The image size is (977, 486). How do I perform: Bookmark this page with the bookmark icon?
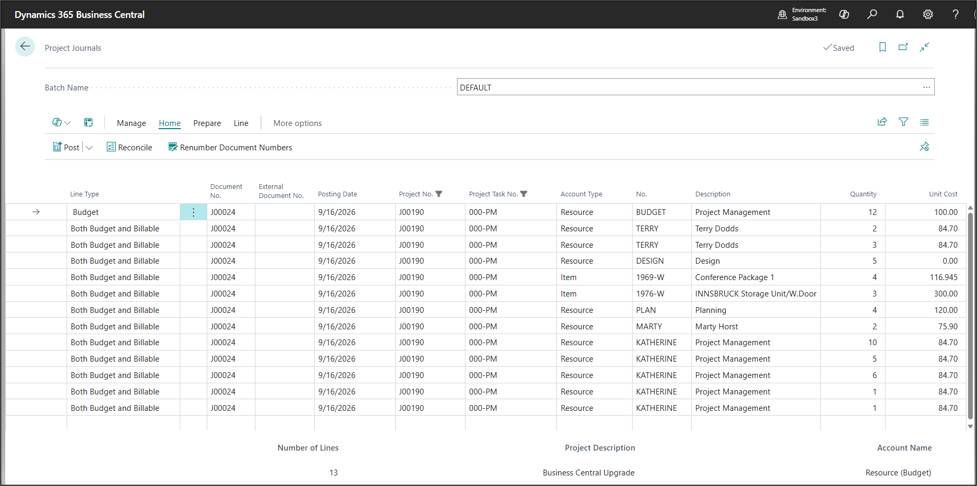pos(882,47)
